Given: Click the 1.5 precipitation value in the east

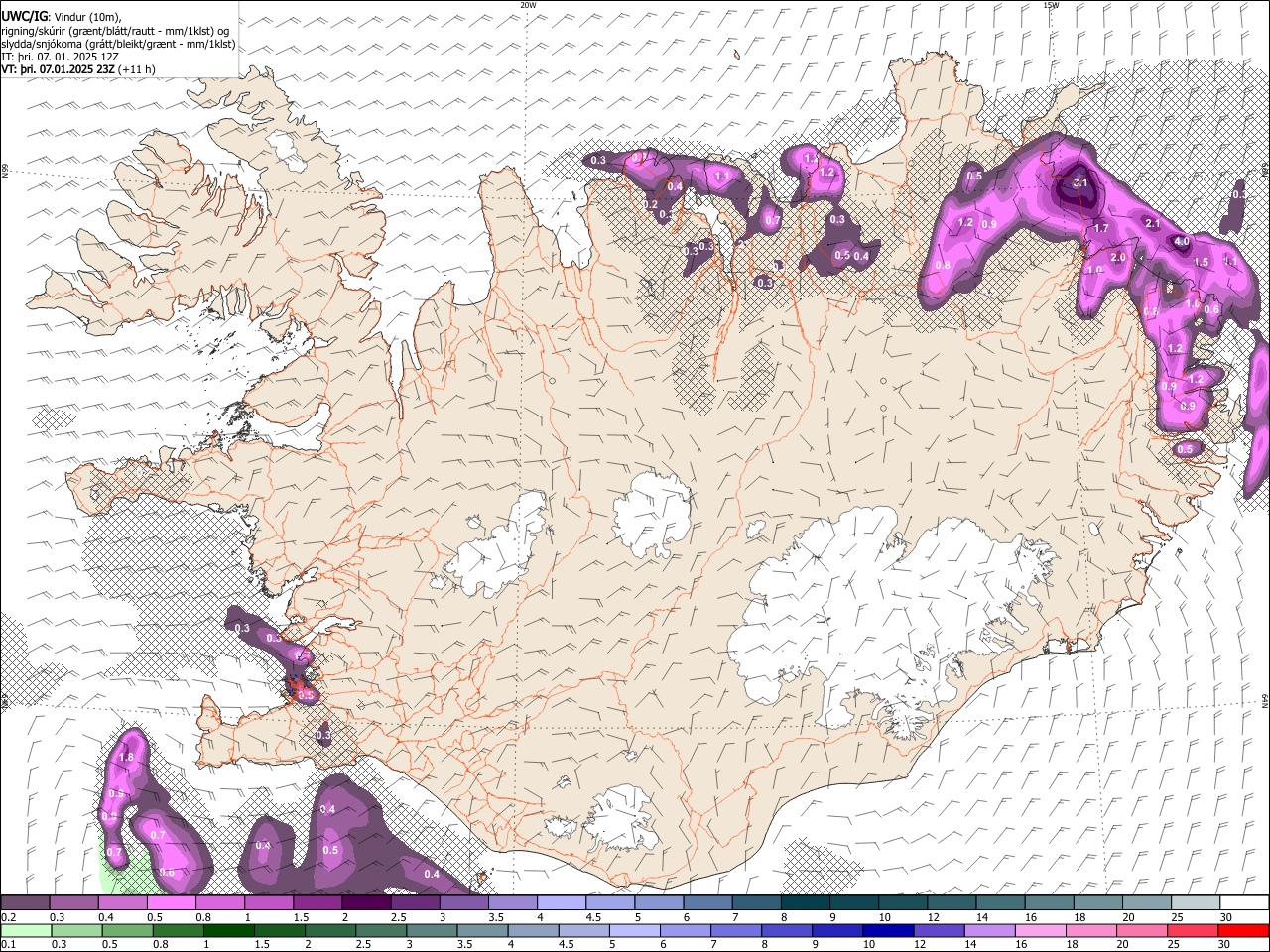Looking at the screenshot, I should coord(1202,263).
